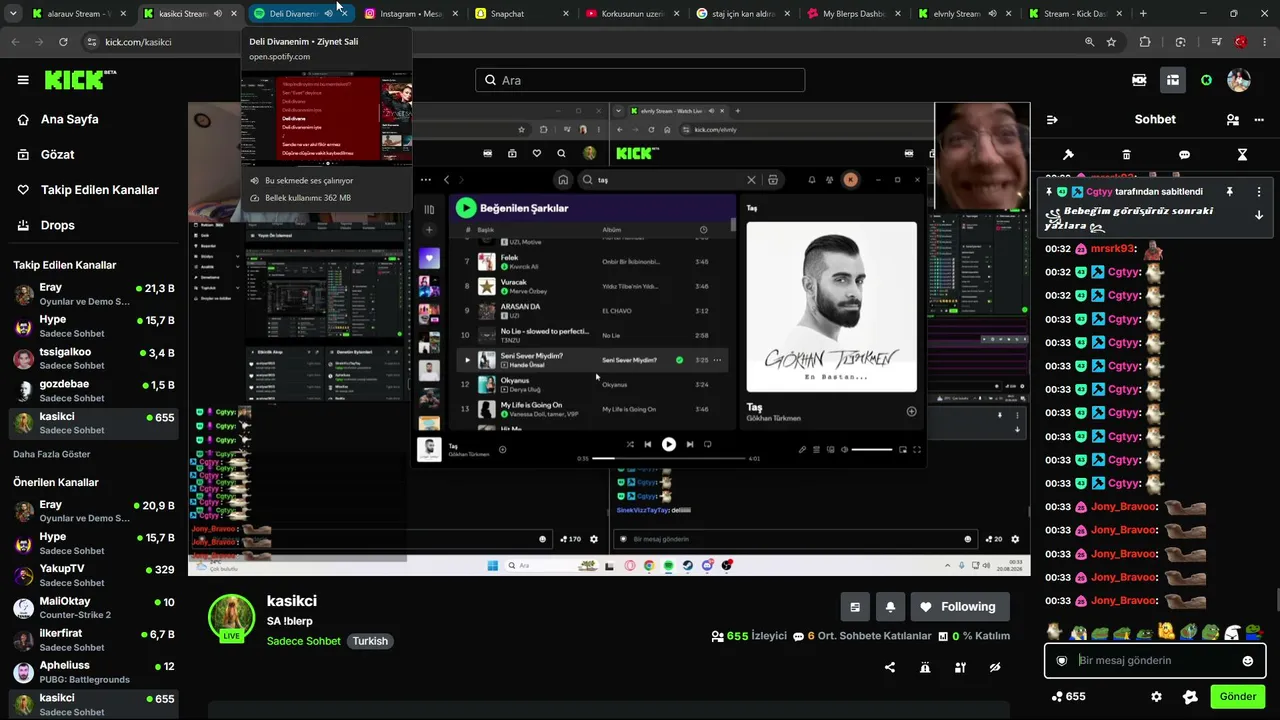Screen dimensions: 1280x720
Task: Open the browser extensions puzzle icon
Action: (1145, 42)
